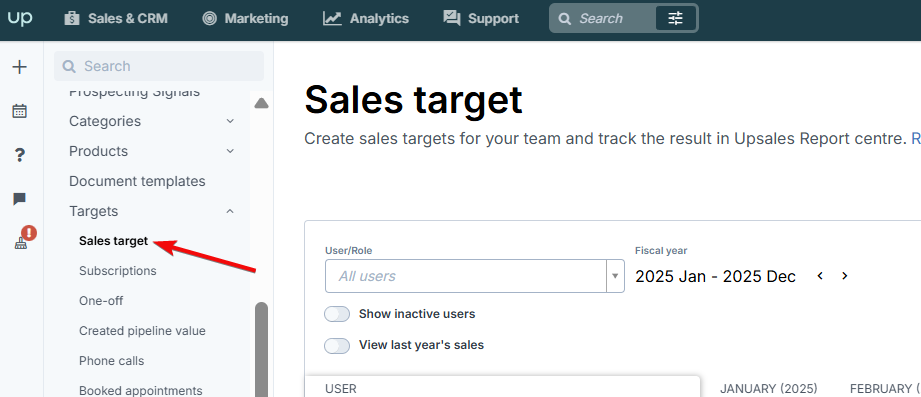Select Subscriptions under Targets
Screen dimensions: 921x397
117,271
